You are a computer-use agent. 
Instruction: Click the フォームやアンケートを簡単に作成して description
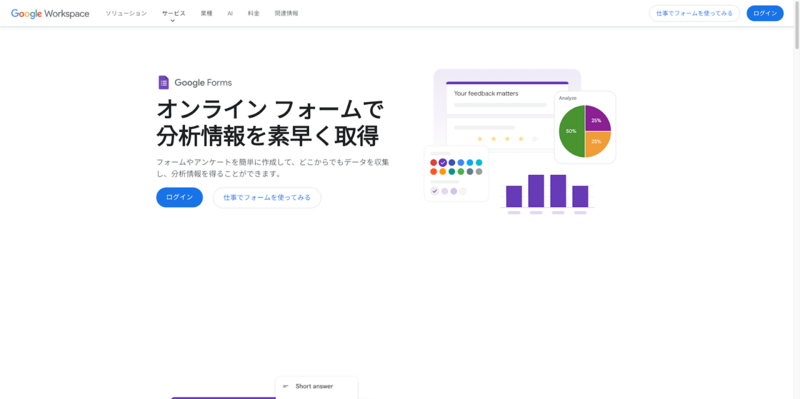(x=273, y=168)
